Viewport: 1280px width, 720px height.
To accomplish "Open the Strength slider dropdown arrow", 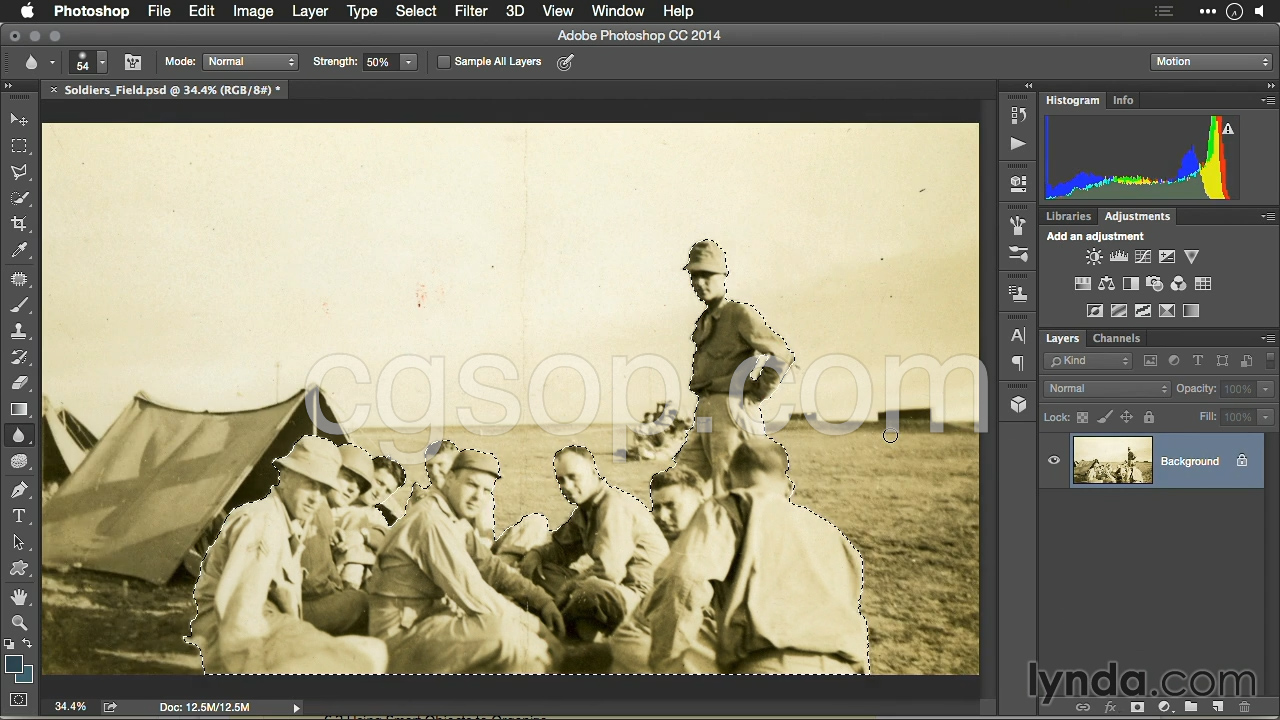I will [408, 62].
